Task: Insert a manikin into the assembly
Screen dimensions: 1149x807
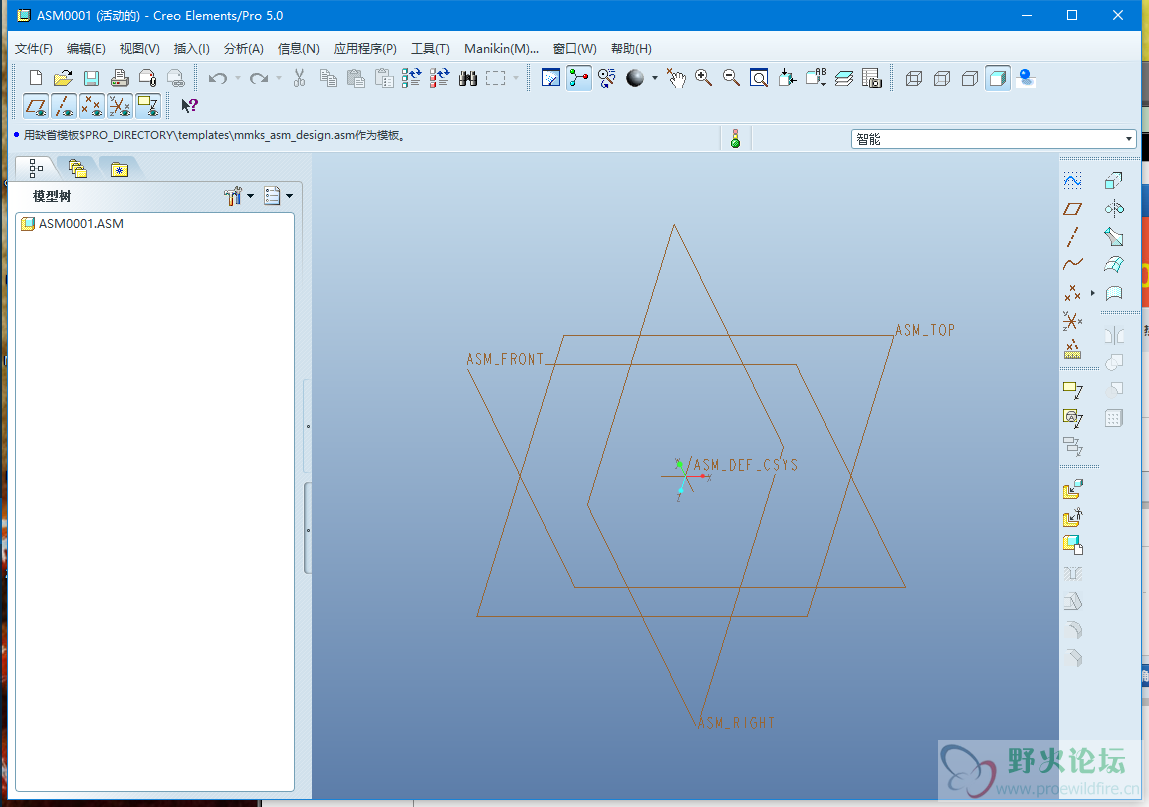Action: pos(1072,517)
